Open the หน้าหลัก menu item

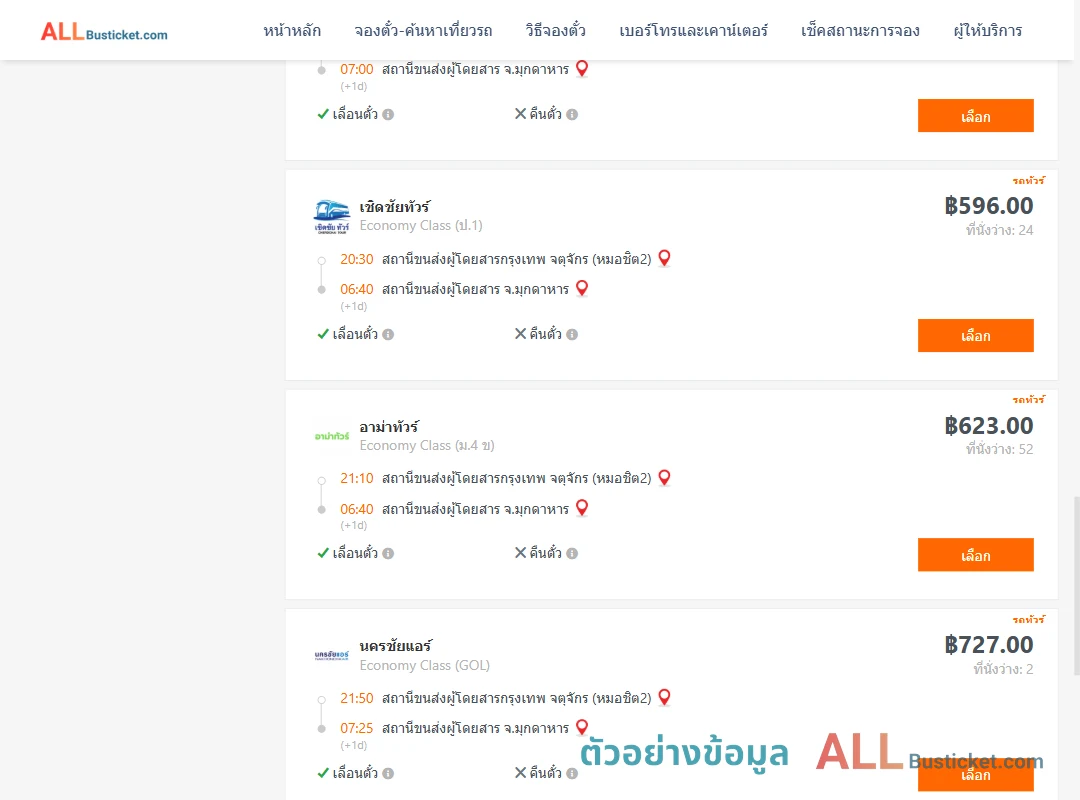pos(292,31)
